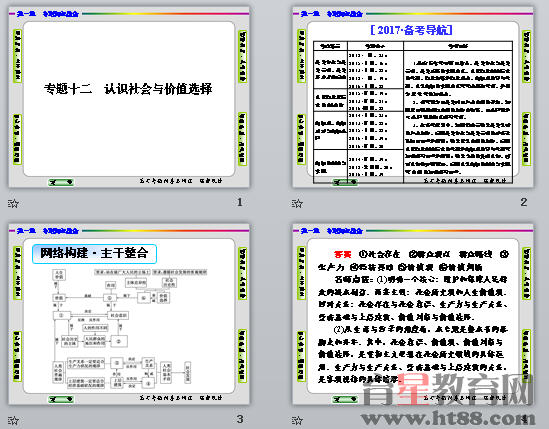Click the green bottom button on slide 3
Viewport: 549px width, 429px height.
pos(61,399)
